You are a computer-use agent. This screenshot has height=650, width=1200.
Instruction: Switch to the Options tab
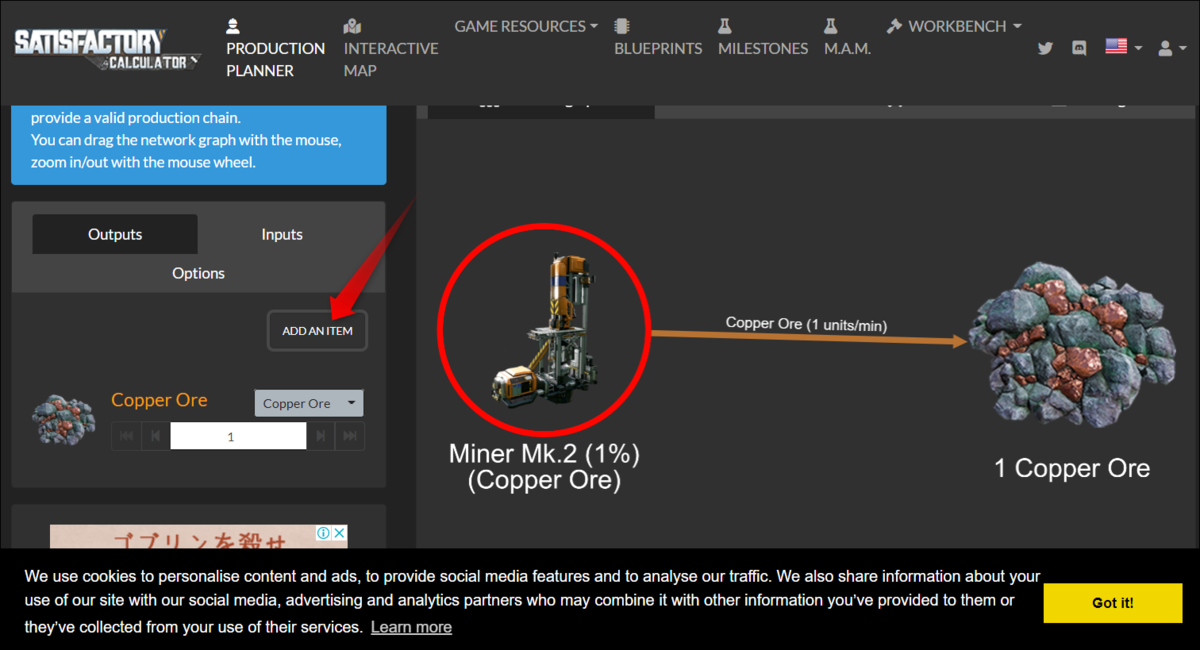[198, 273]
